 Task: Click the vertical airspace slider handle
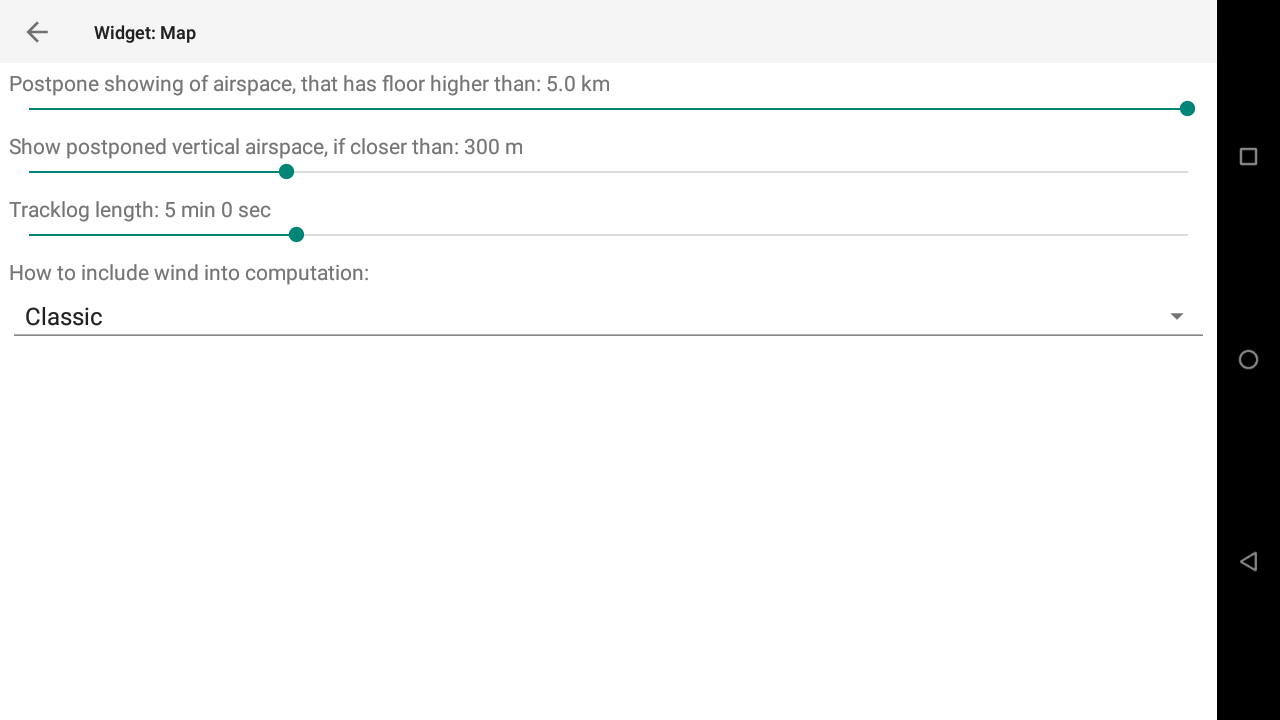(286, 172)
